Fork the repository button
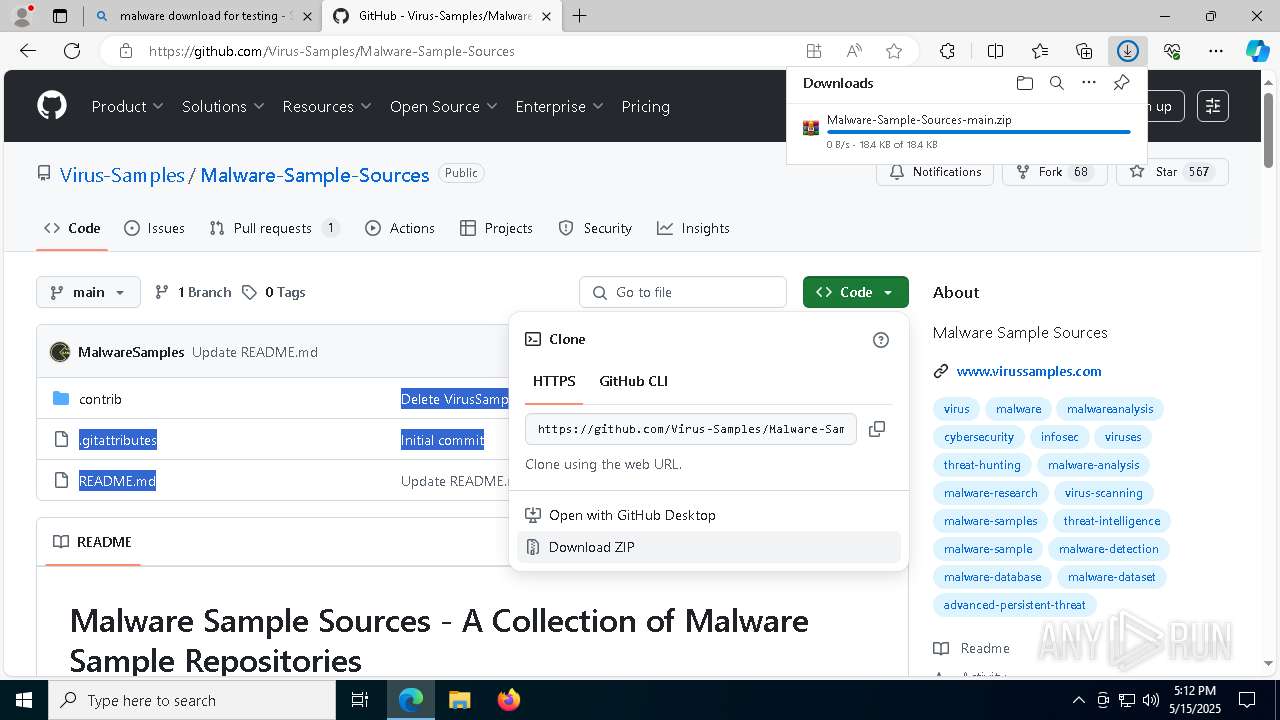Screen dimensions: 1280x720 pos(1054,172)
